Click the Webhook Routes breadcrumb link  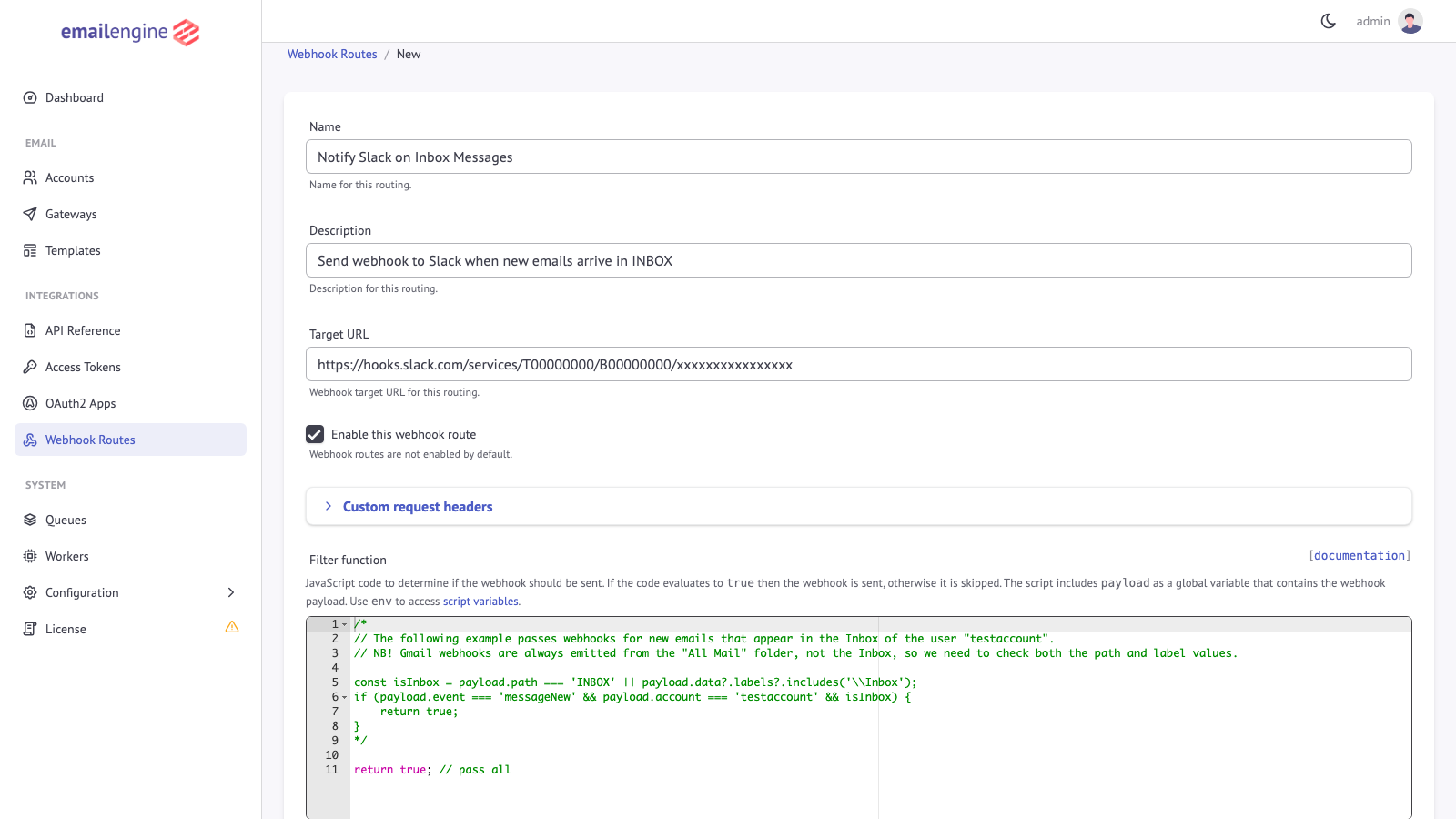point(332,54)
